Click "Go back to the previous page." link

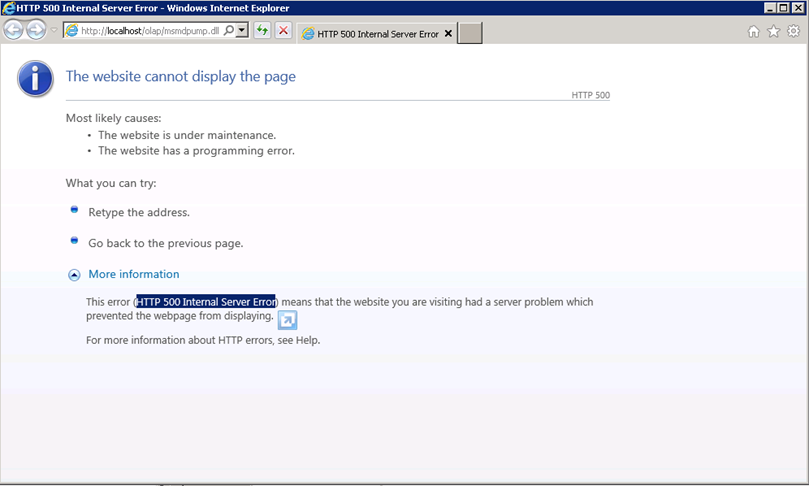(165, 243)
